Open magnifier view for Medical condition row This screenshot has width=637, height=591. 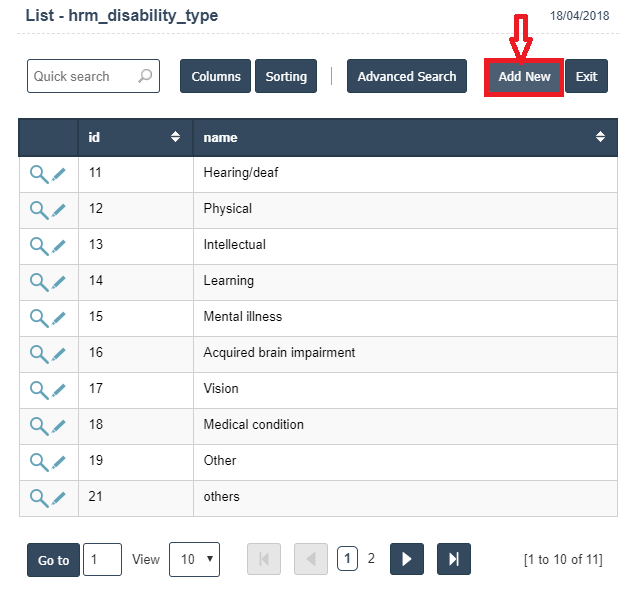pos(38,426)
